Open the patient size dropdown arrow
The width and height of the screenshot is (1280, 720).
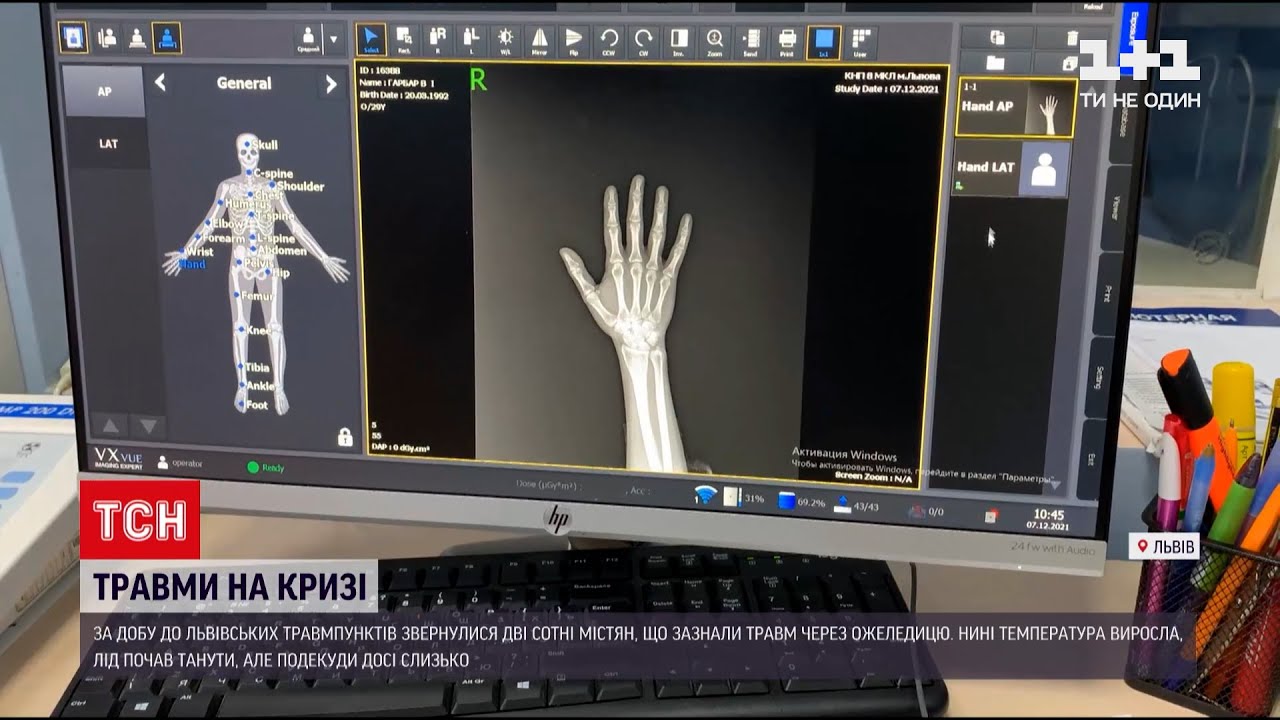[x=333, y=39]
